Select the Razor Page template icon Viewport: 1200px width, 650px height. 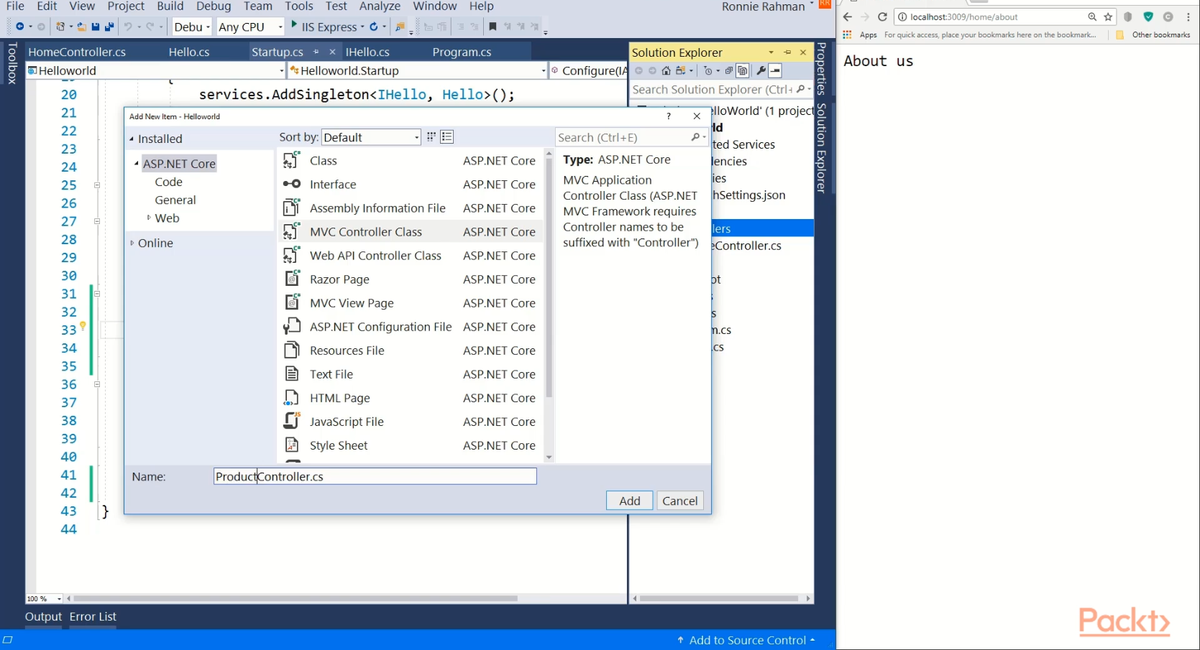pos(291,279)
